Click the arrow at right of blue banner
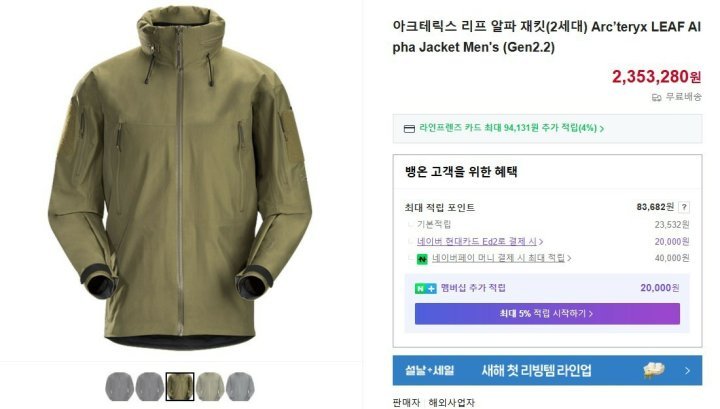Viewport: 720px width, 409px height. 687,370
